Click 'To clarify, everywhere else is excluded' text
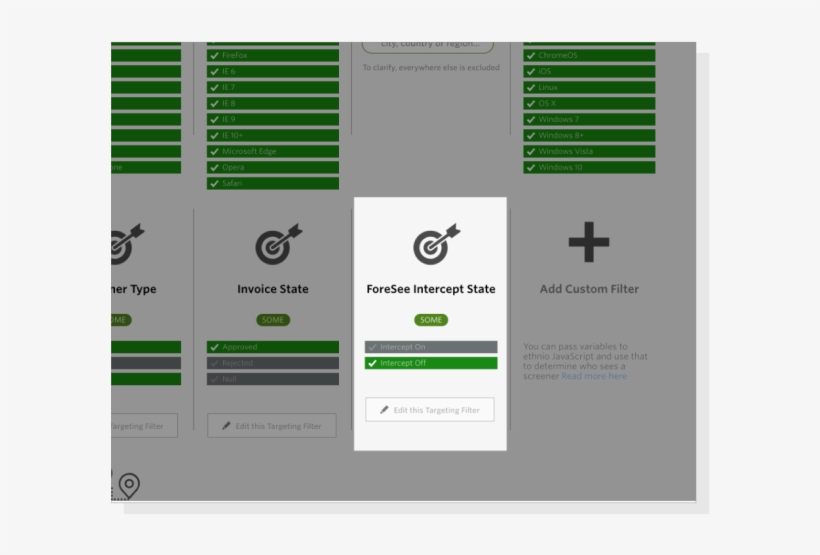820x555 pixels. [x=431, y=67]
